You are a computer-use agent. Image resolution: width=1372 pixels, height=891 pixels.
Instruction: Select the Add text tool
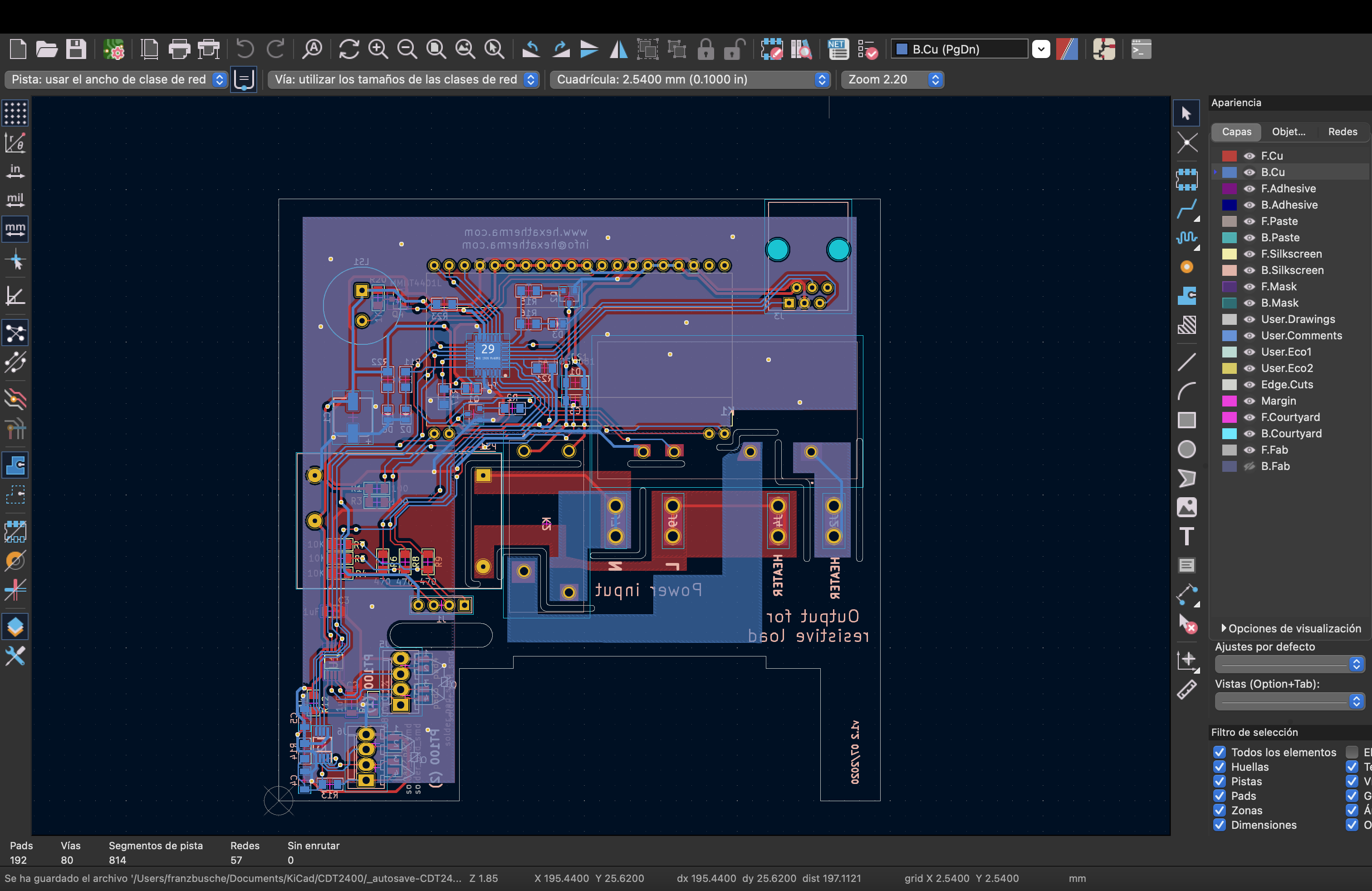1186,536
